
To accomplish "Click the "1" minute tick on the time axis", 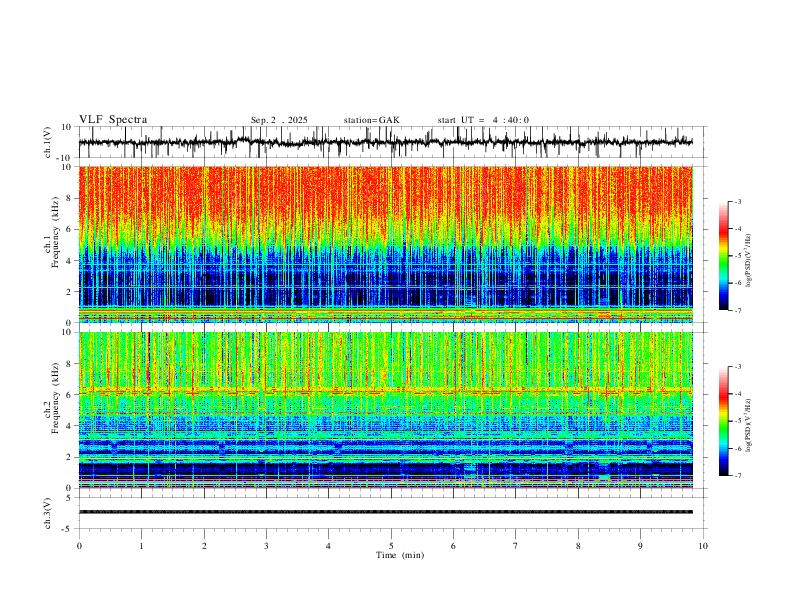I will coord(141,546).
